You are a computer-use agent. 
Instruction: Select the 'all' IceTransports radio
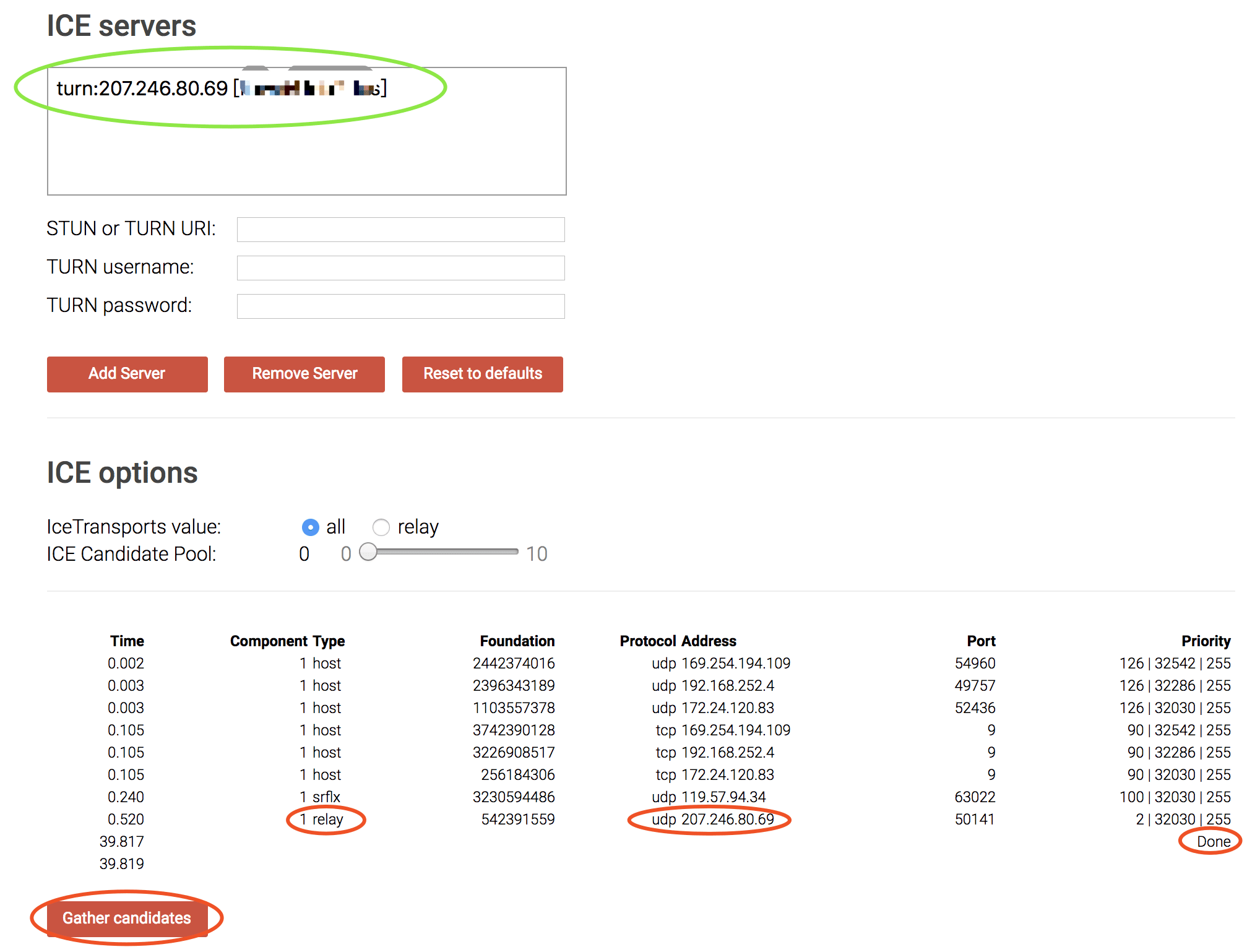click(310, 527)
